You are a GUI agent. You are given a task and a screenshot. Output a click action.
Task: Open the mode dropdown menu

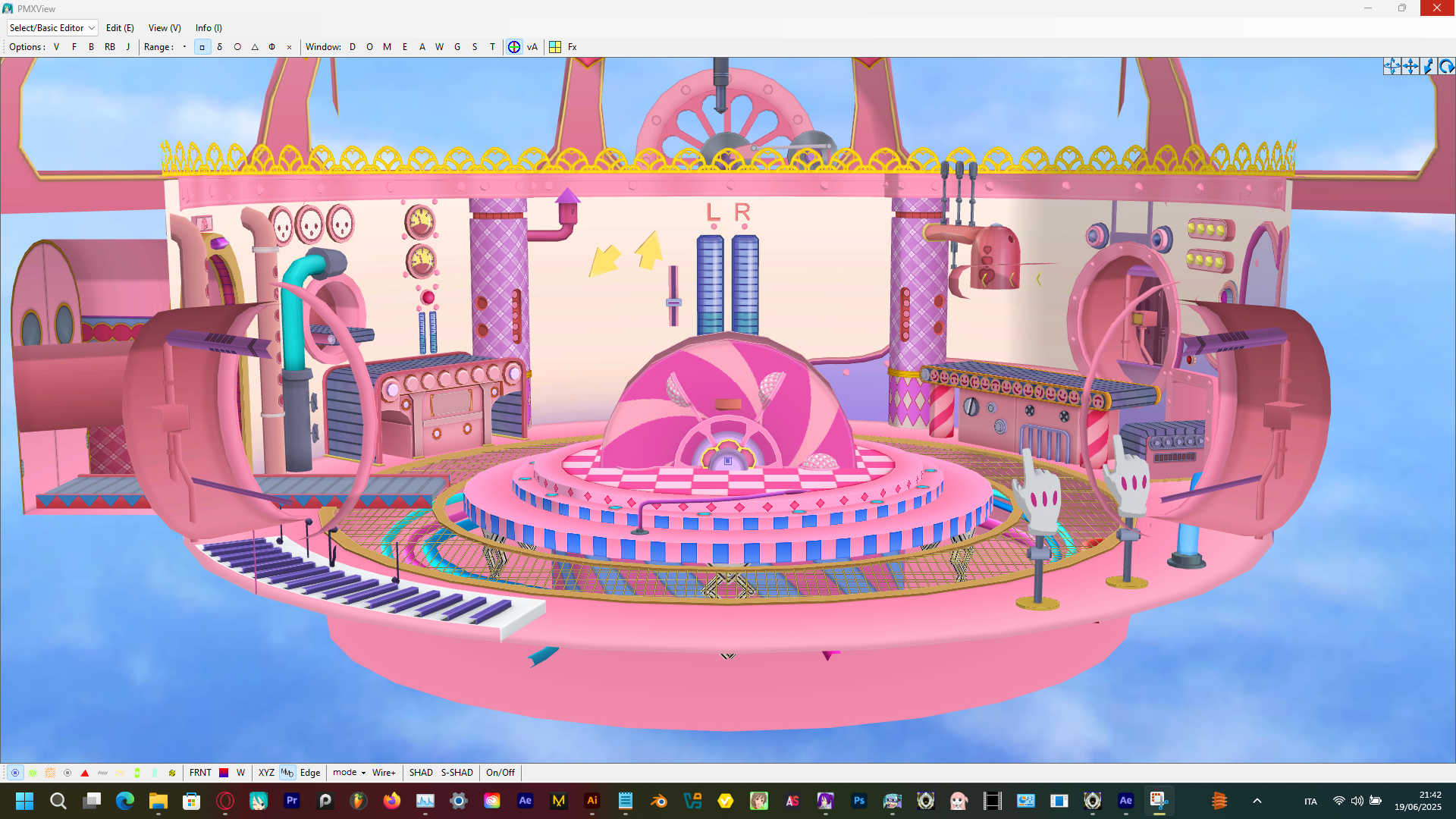pyautogui.click(x=349, y=773)
